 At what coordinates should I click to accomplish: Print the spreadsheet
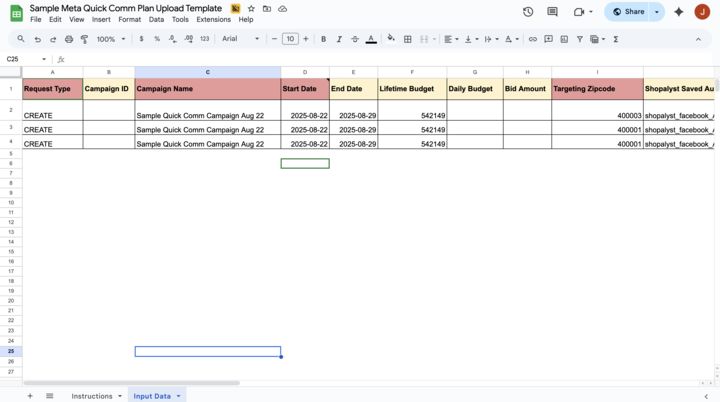(x=69, y=40)
